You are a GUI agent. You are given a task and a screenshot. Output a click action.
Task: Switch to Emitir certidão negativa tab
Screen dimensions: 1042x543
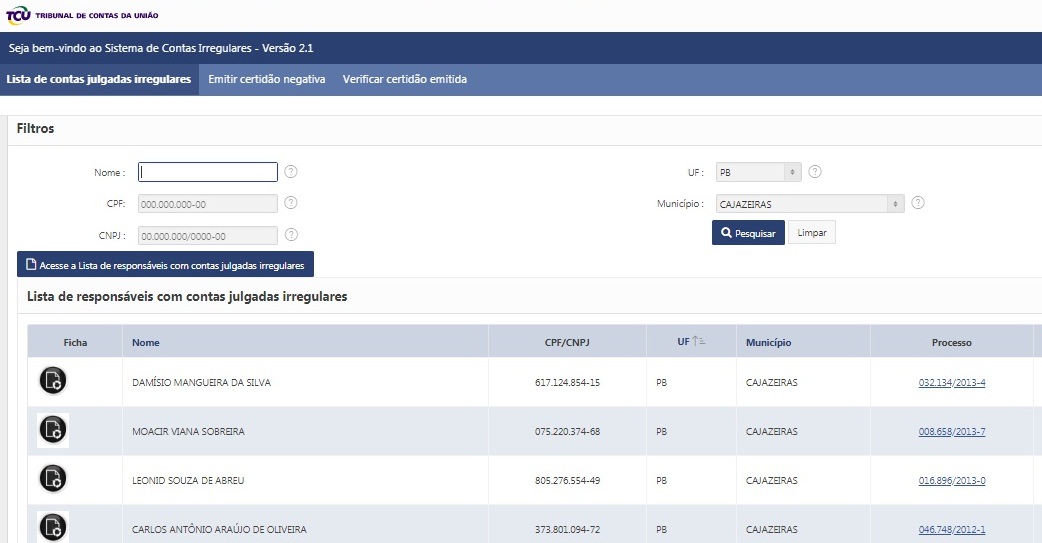267,79
